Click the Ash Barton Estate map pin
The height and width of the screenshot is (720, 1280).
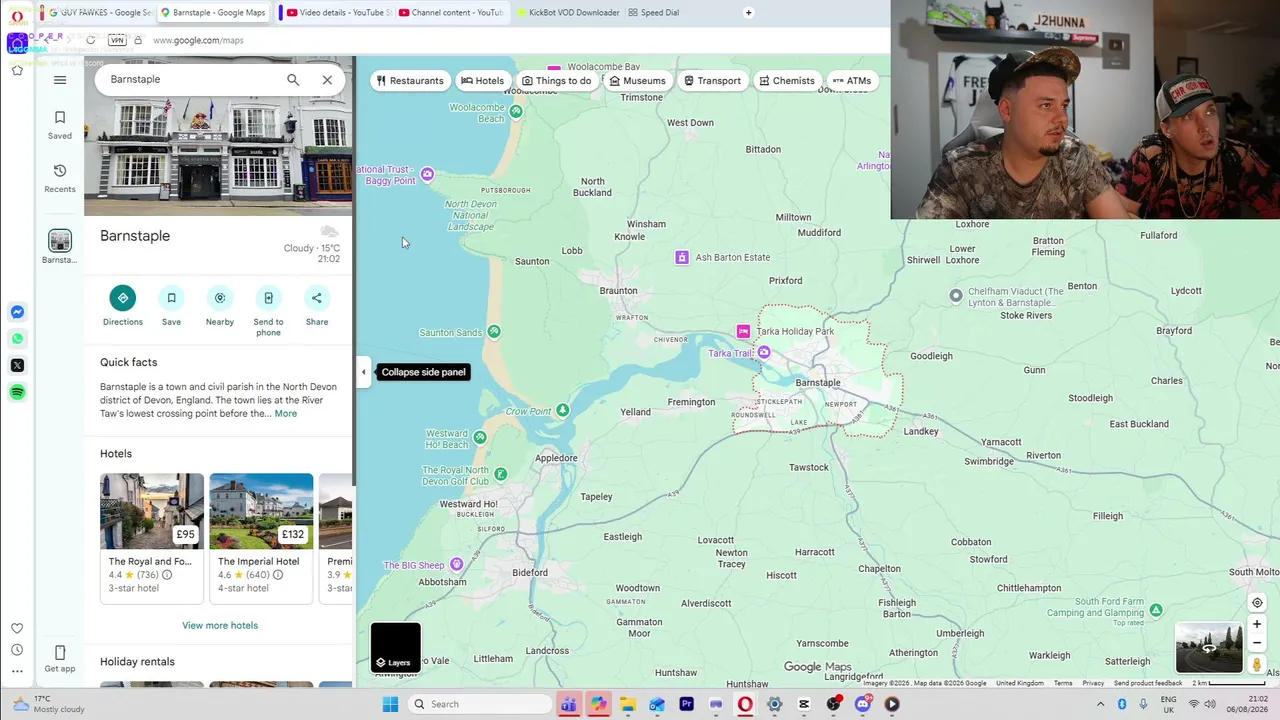(682, 258)
